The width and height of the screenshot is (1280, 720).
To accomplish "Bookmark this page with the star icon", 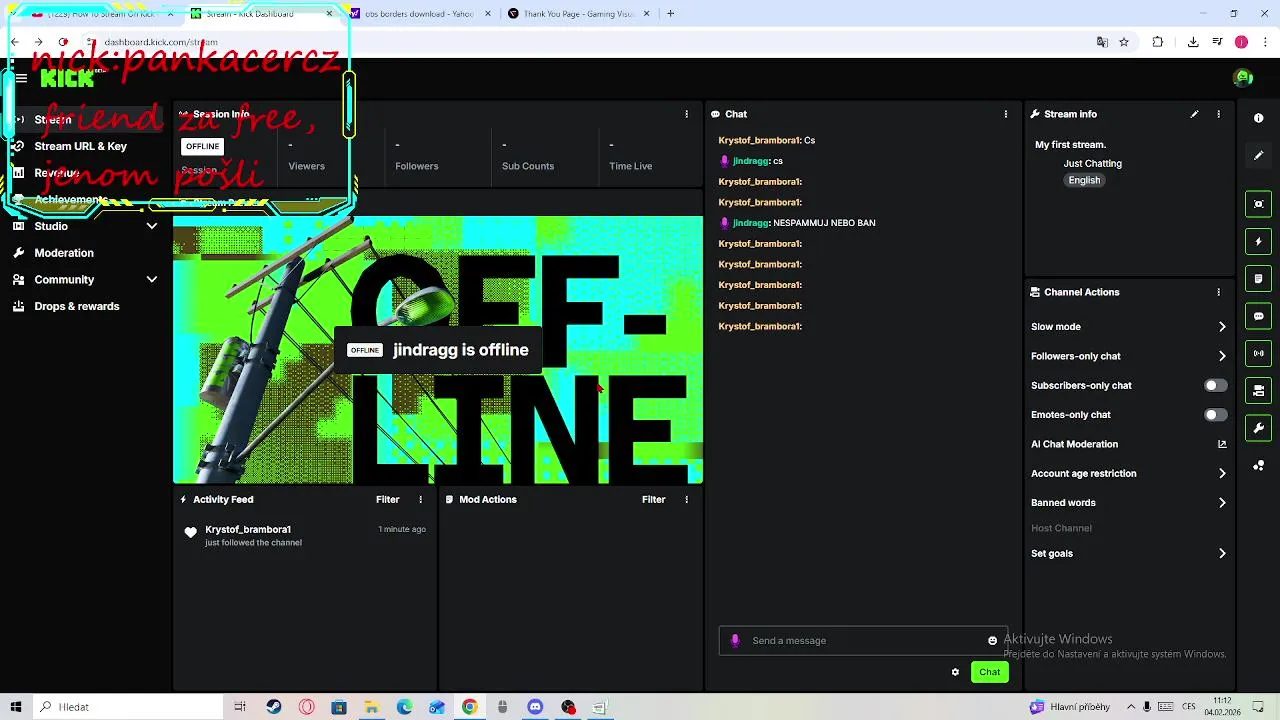I will pos(1124,42).
